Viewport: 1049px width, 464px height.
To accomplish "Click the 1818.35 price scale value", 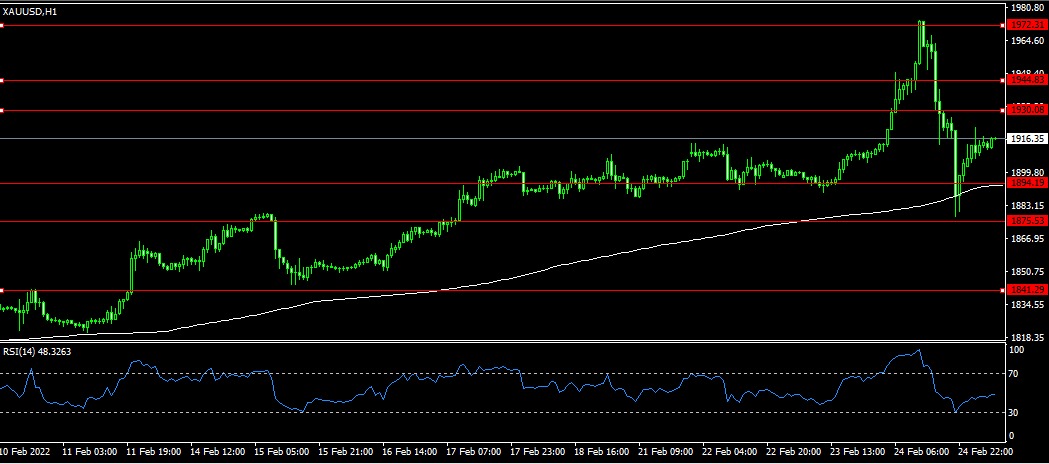I will point(1028,337).
